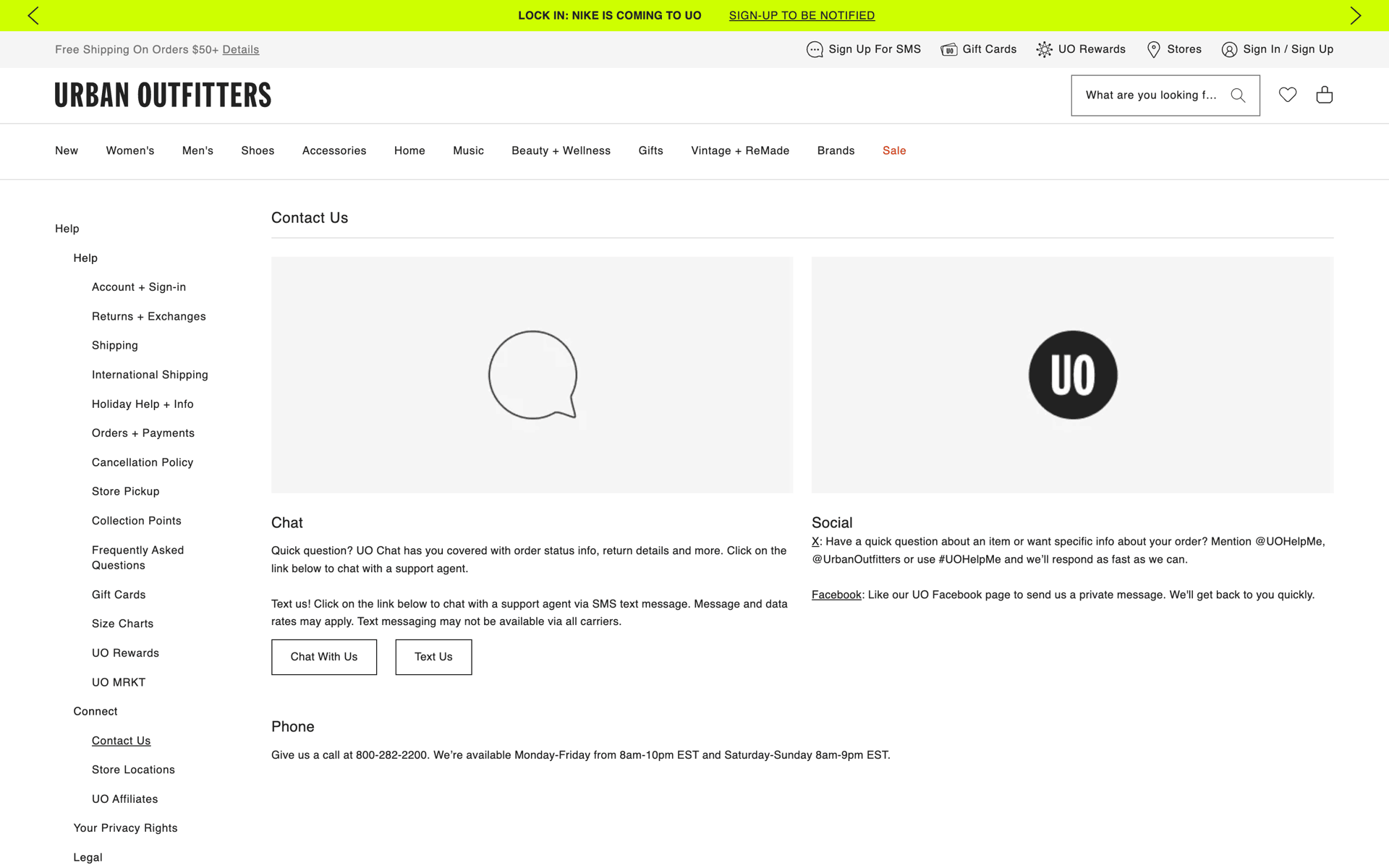The image size is (1389, 868).
Task: Open Beauty + Wellness menu
Action: coord(561,150)
